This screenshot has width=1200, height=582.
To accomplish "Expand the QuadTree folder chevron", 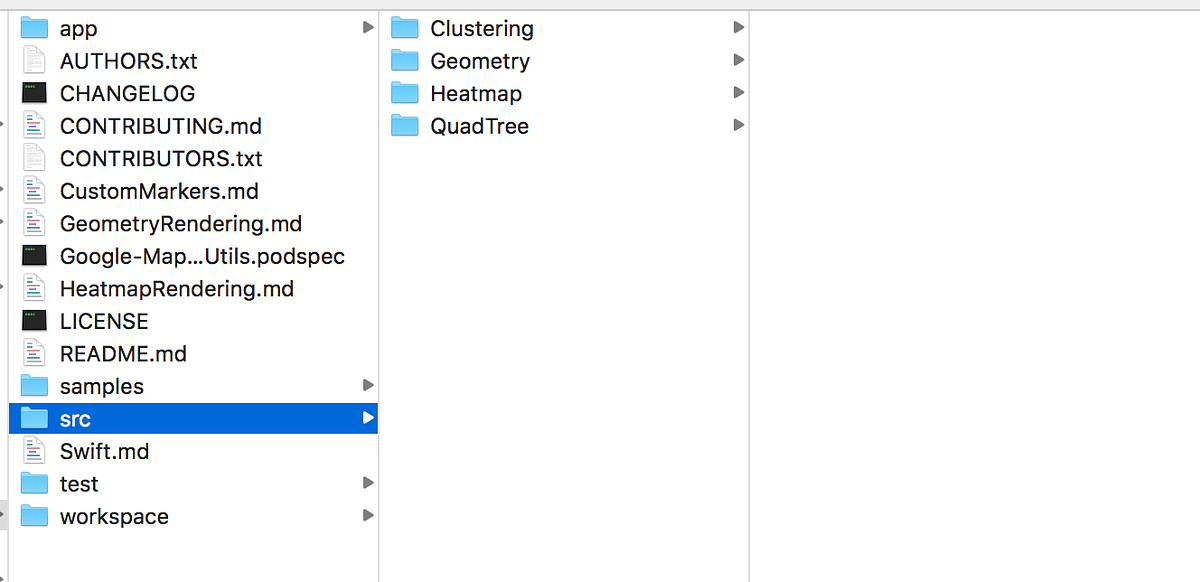I will pyautogui.click(x=738, y=125).
